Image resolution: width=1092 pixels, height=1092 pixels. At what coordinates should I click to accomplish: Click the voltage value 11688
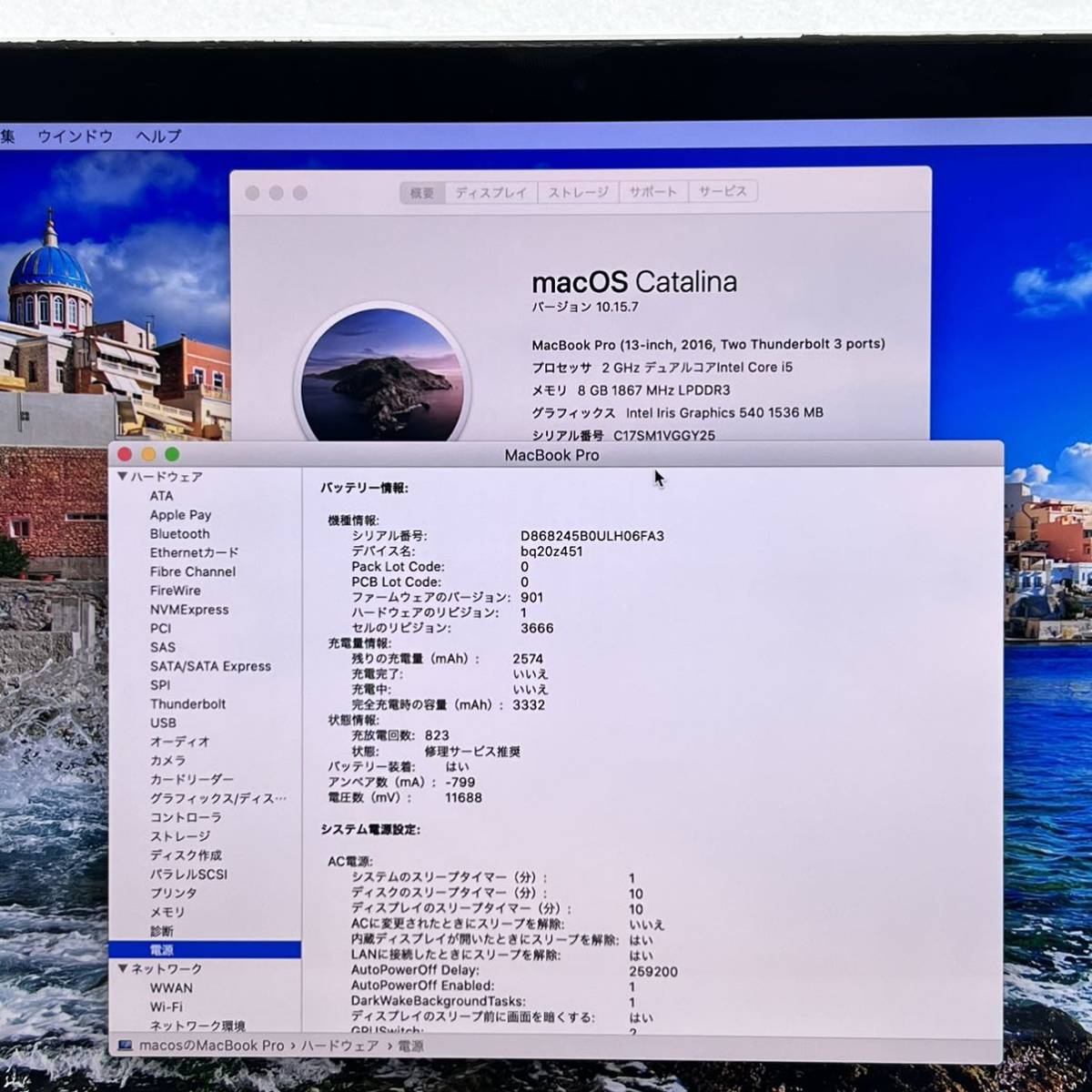tap(463, 798)
